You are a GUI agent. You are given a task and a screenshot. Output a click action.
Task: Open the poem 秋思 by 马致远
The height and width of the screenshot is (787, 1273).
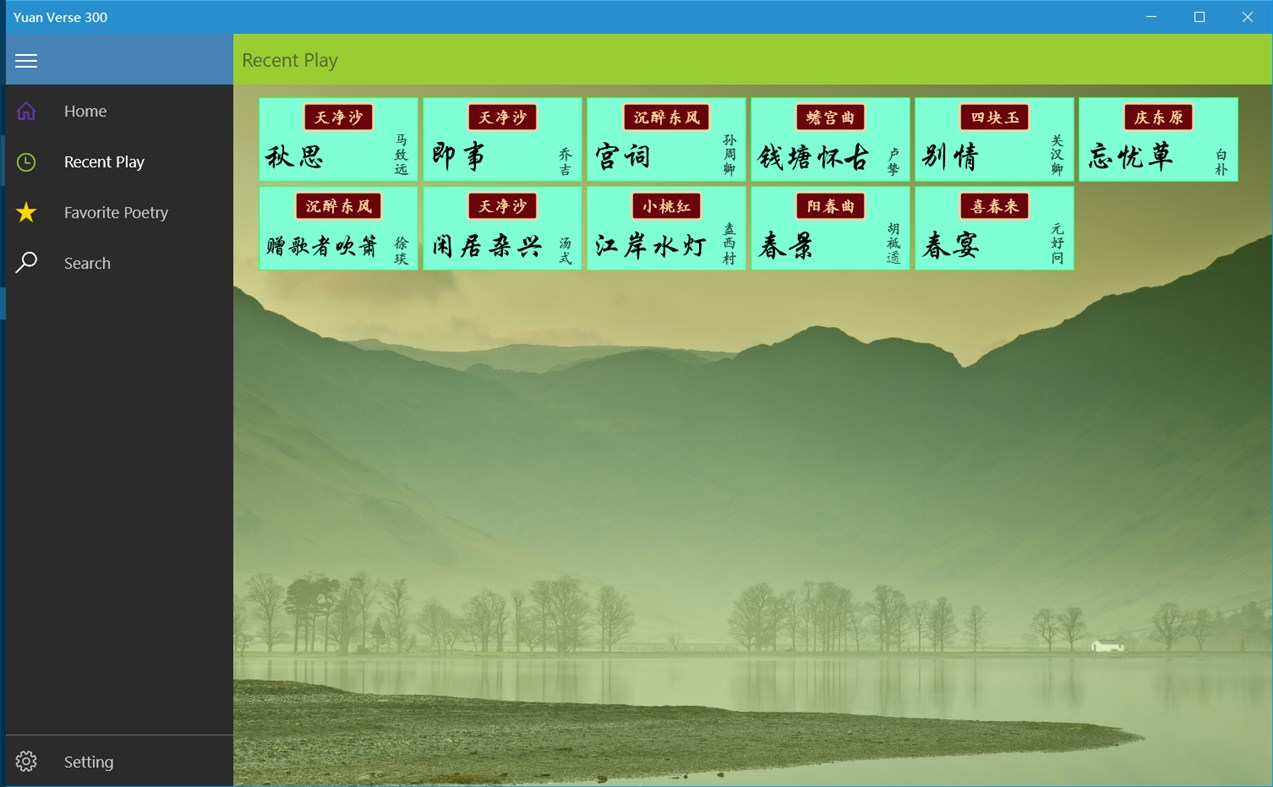pyautogui.click(x=338, y=139)
